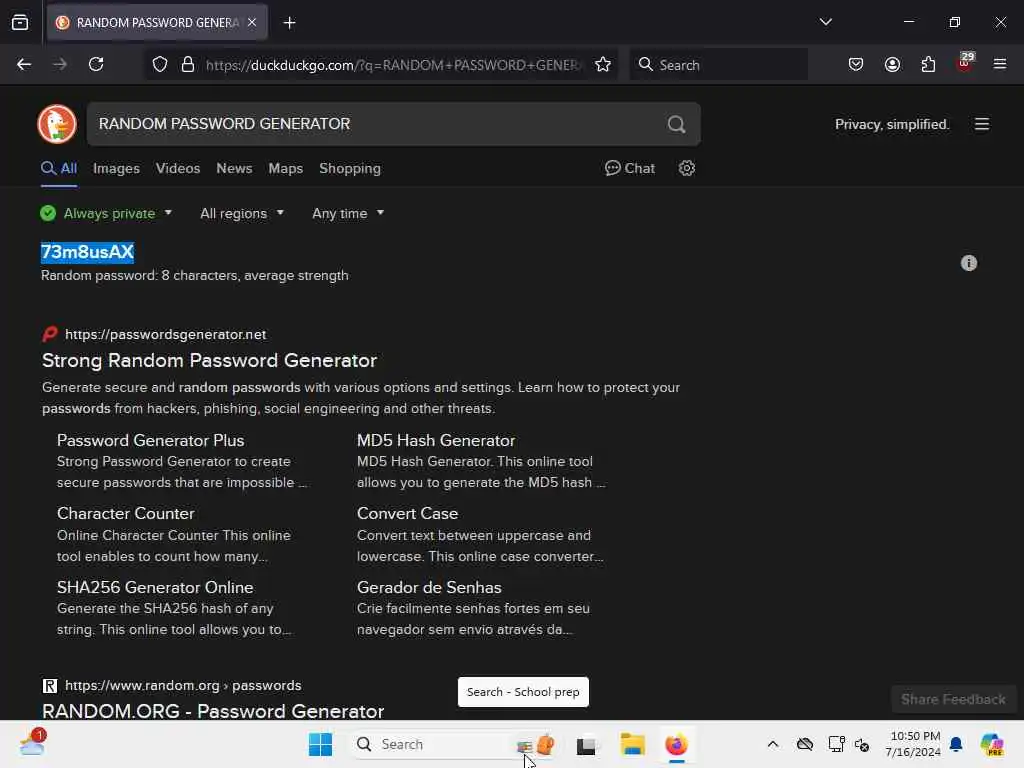Viewport: 1024px width, 768px height.
Task: Open the Extensions puzzle icon
Action: pyautogui.click(x=928, y=64)
